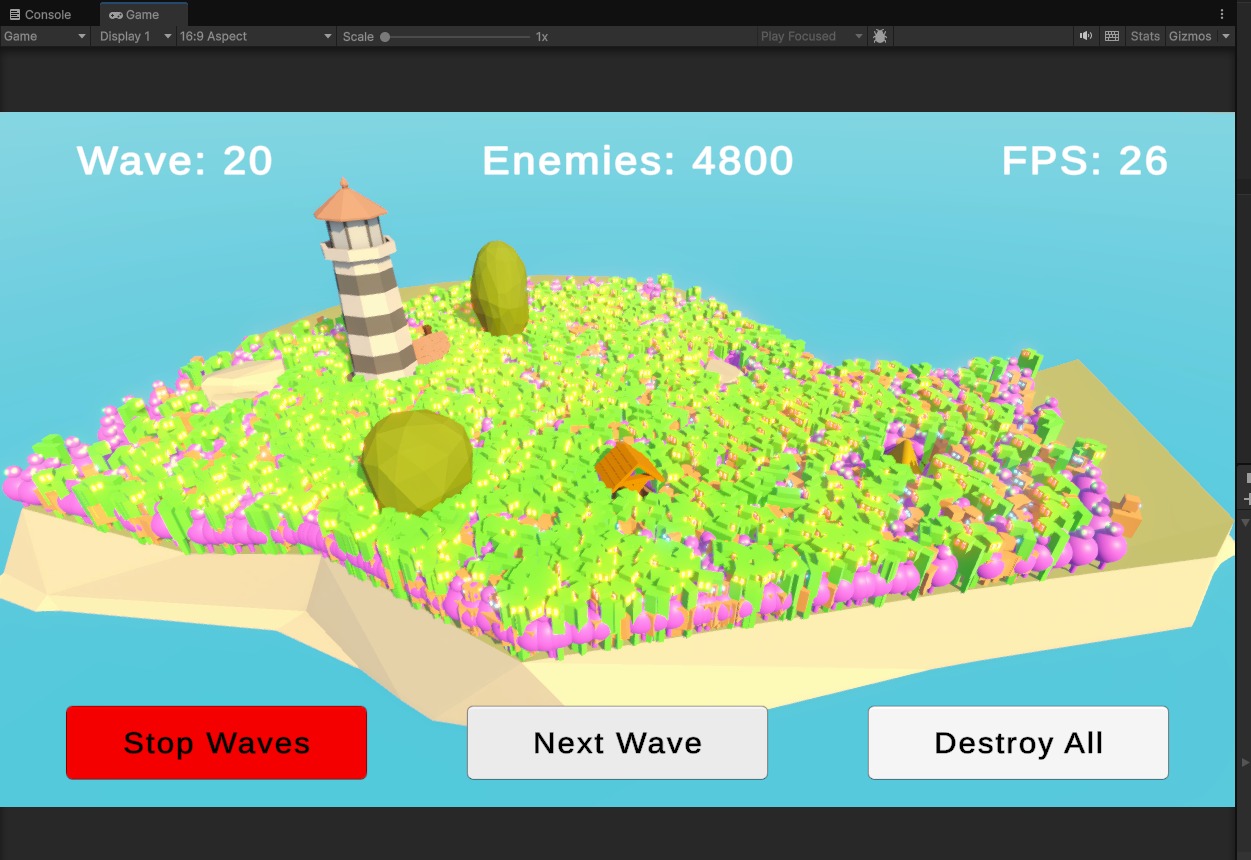
Task: Click the Next Wave button
Action: pos(617,743)
